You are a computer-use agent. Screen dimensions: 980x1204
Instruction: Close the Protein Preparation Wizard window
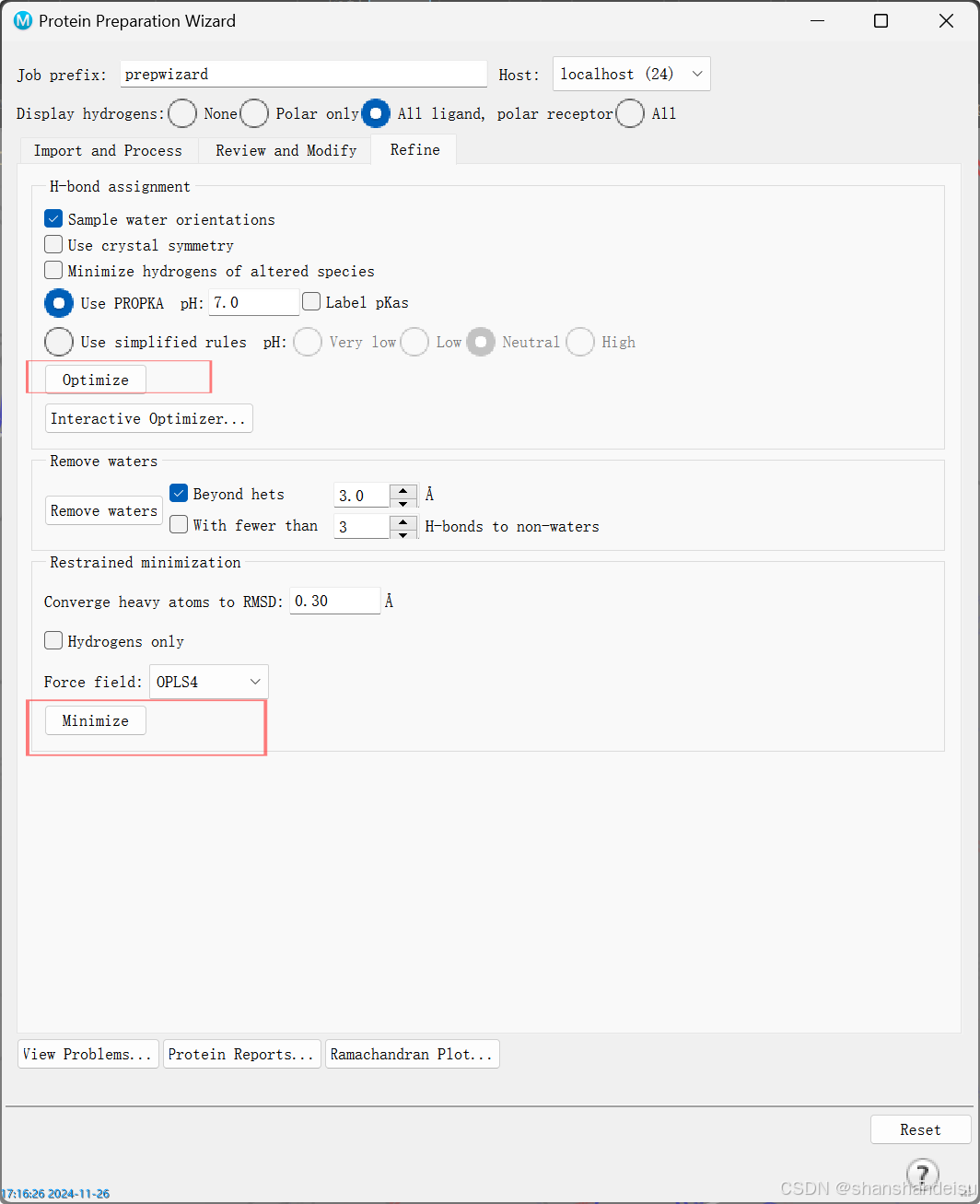tap(946, 20)
